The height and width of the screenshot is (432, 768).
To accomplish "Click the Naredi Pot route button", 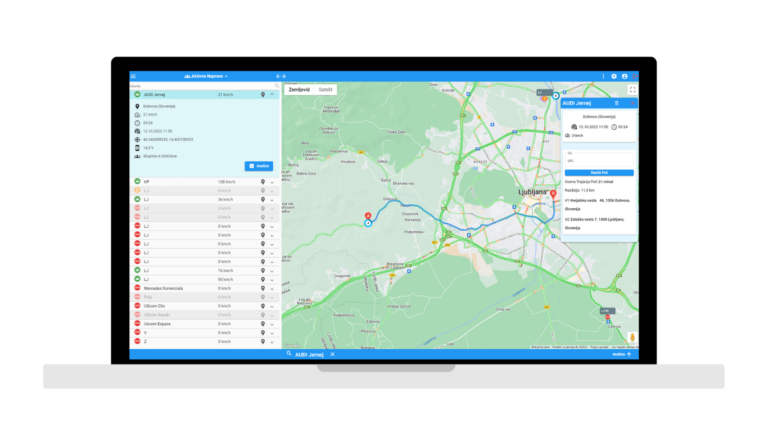I will 598,172.
